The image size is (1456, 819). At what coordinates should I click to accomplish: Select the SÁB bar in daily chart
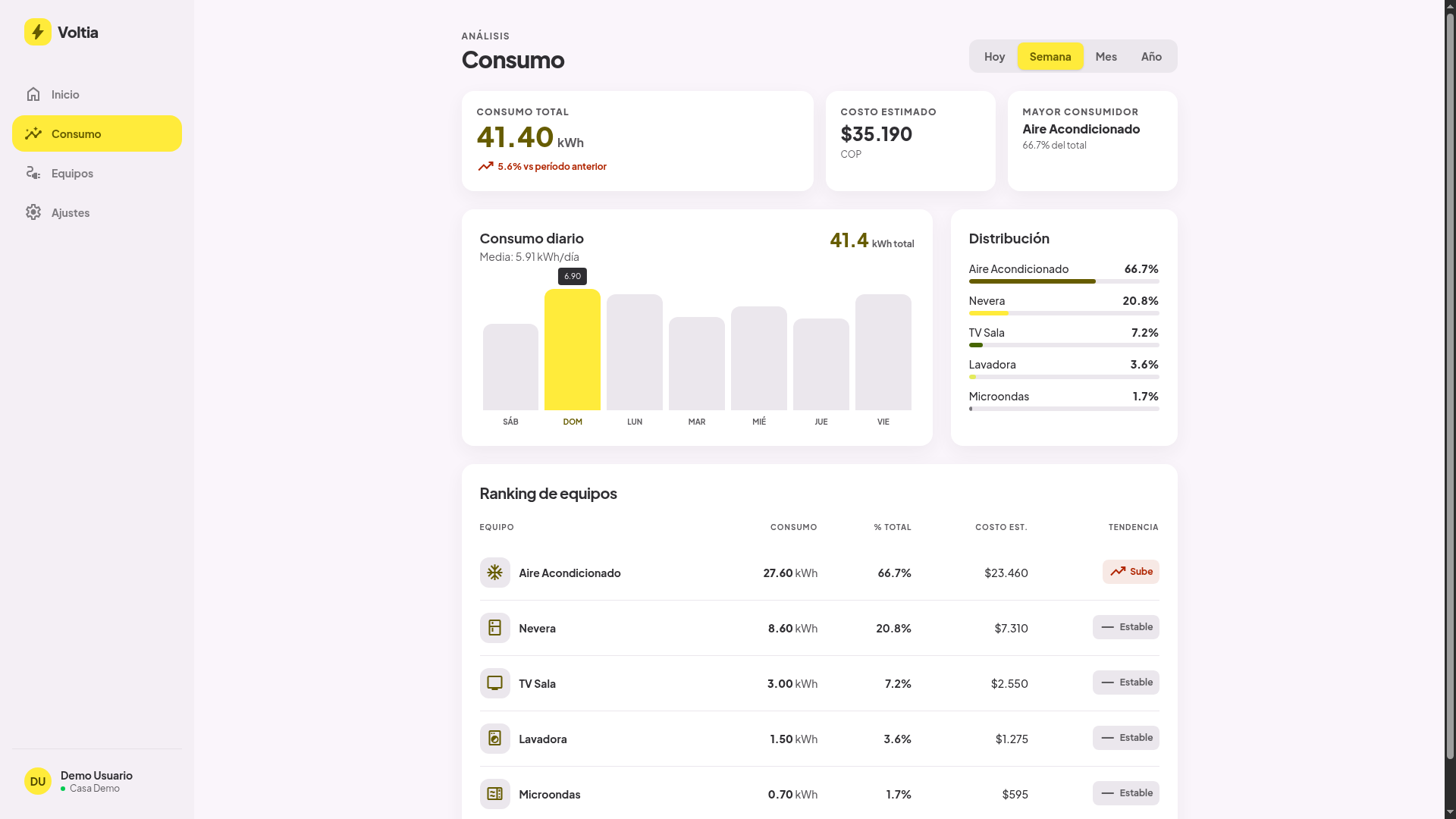[510, 367]
